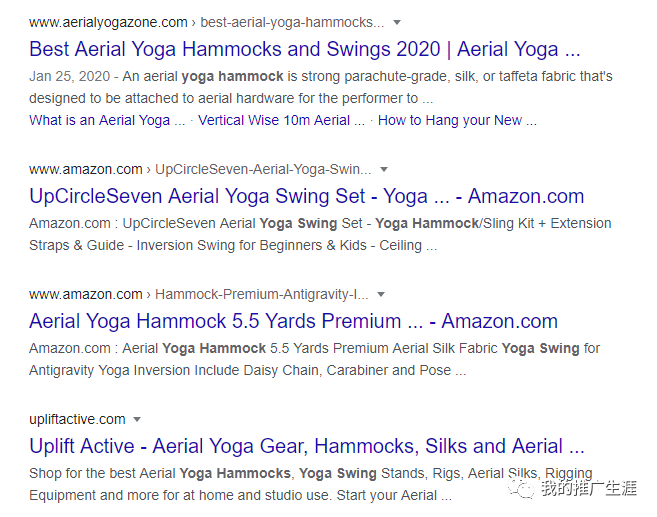
Task: Open Best Aerial Yoga Hammocks and Swings result
Action: point(304,48)
